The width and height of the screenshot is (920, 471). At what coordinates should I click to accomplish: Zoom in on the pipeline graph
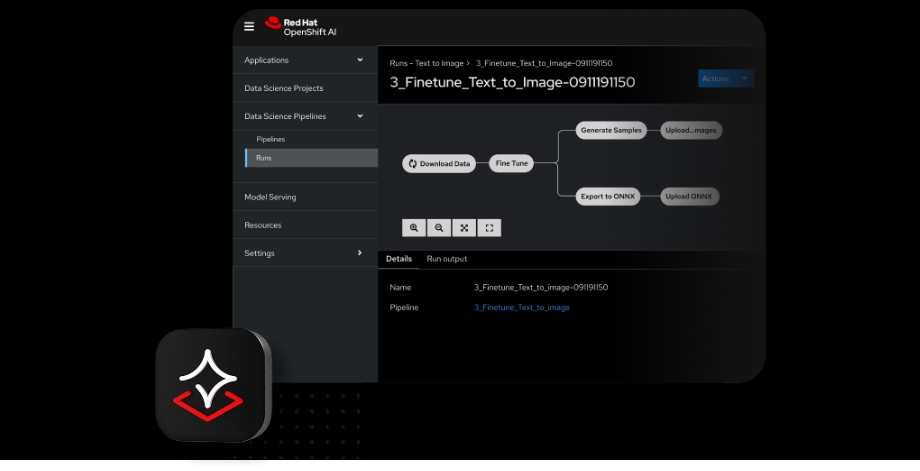click(x=414, y=228)
